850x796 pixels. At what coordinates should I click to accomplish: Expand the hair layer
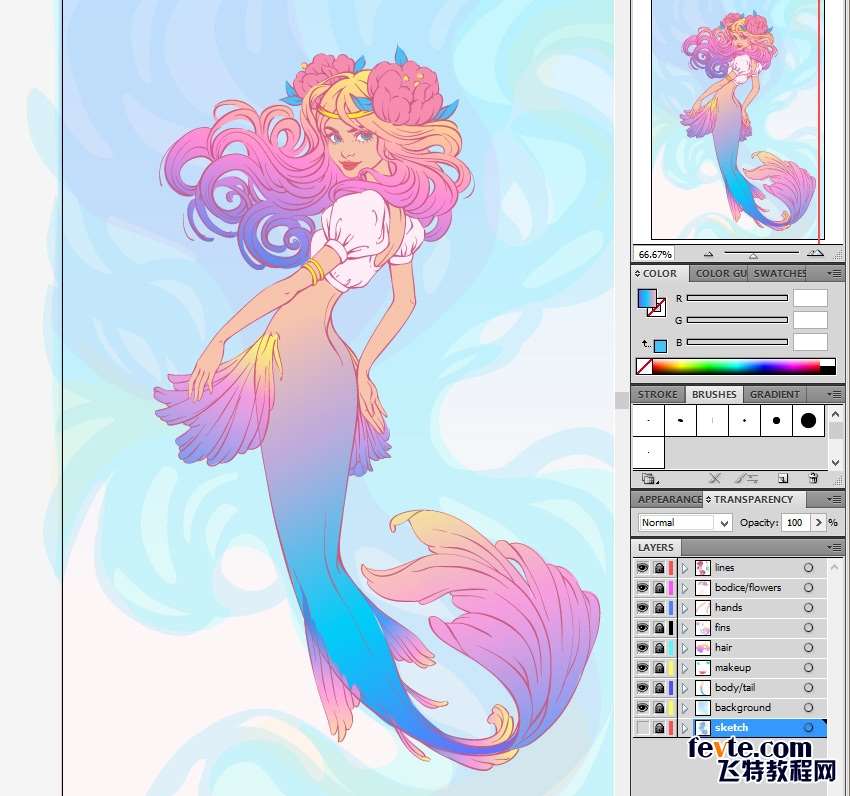(685, 647)
